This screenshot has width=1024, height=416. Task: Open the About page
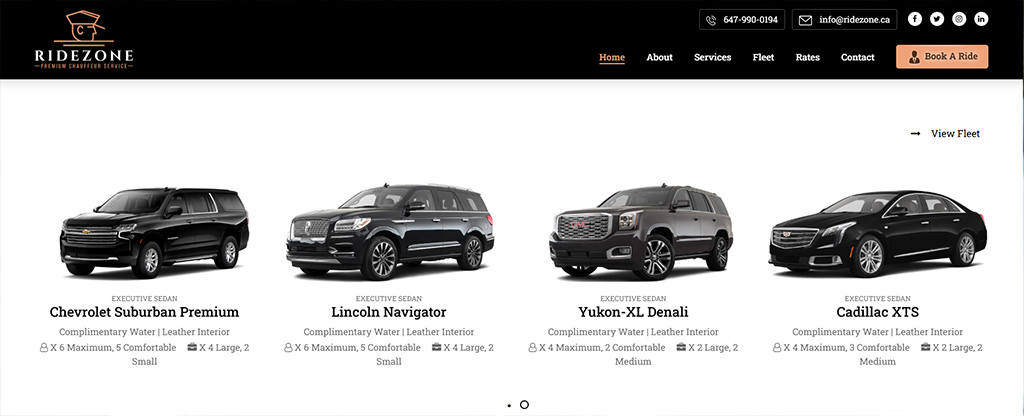click(660, 57)
